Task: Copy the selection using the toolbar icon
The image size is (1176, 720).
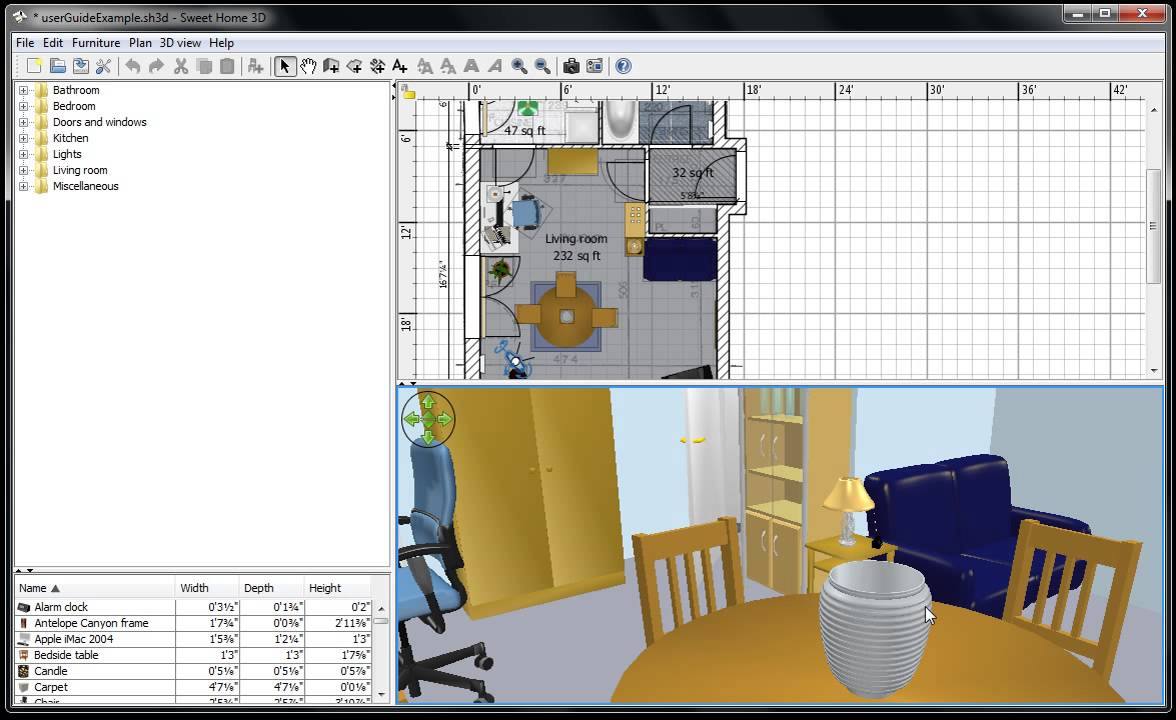Action: click(x=204, y=66)
